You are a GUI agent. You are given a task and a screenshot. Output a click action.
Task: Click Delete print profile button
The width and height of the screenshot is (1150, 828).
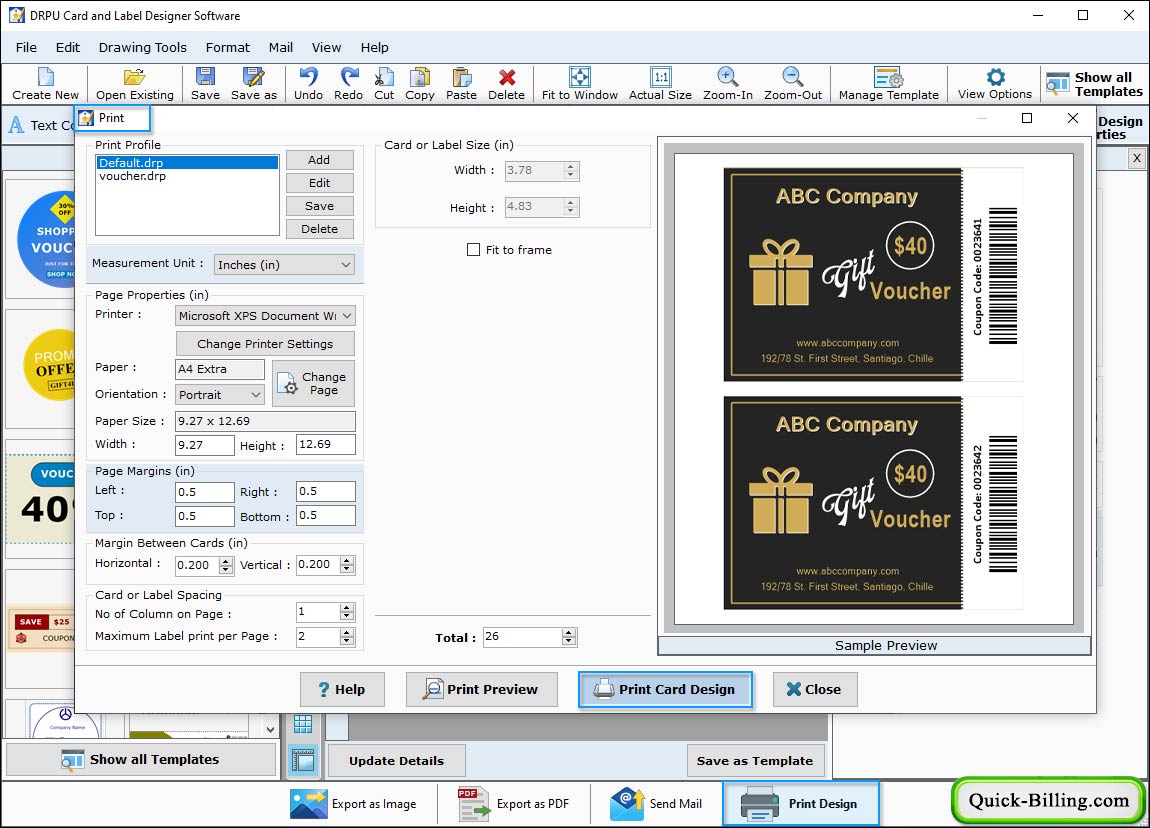point(319,229)
